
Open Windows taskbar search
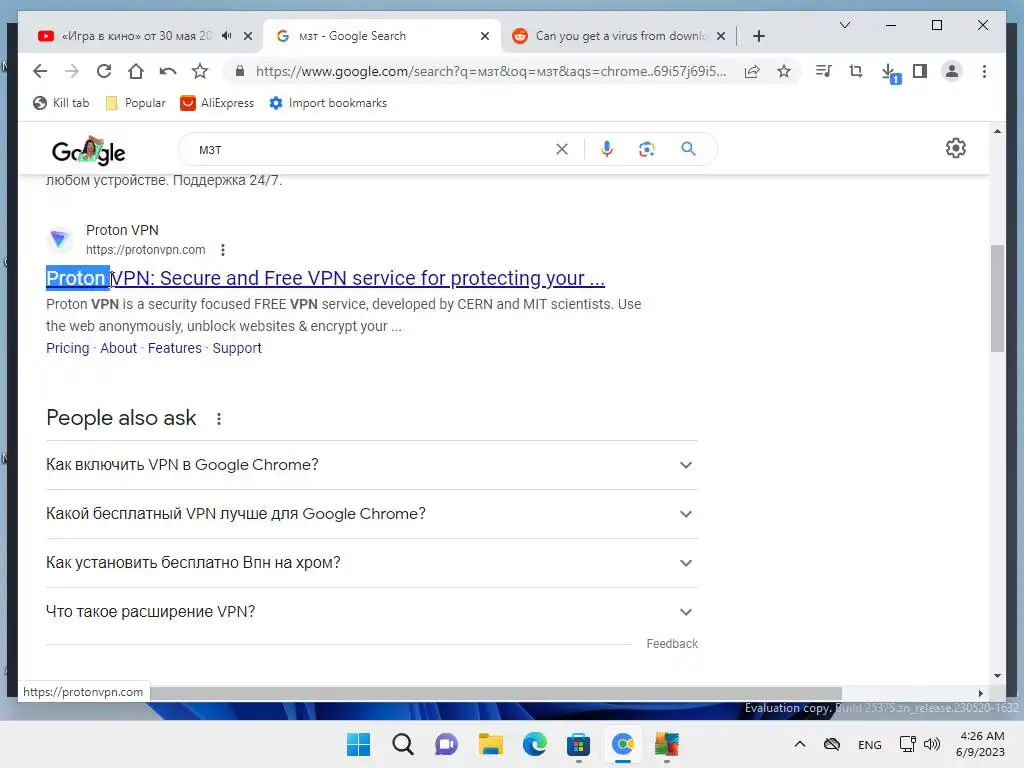[x=402, y=744]
